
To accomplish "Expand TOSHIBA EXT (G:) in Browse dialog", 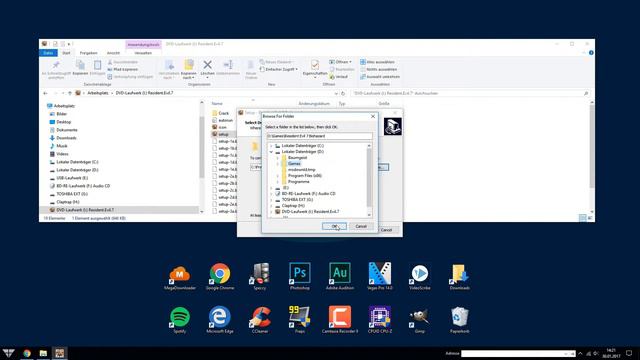I will click(271, 200).
